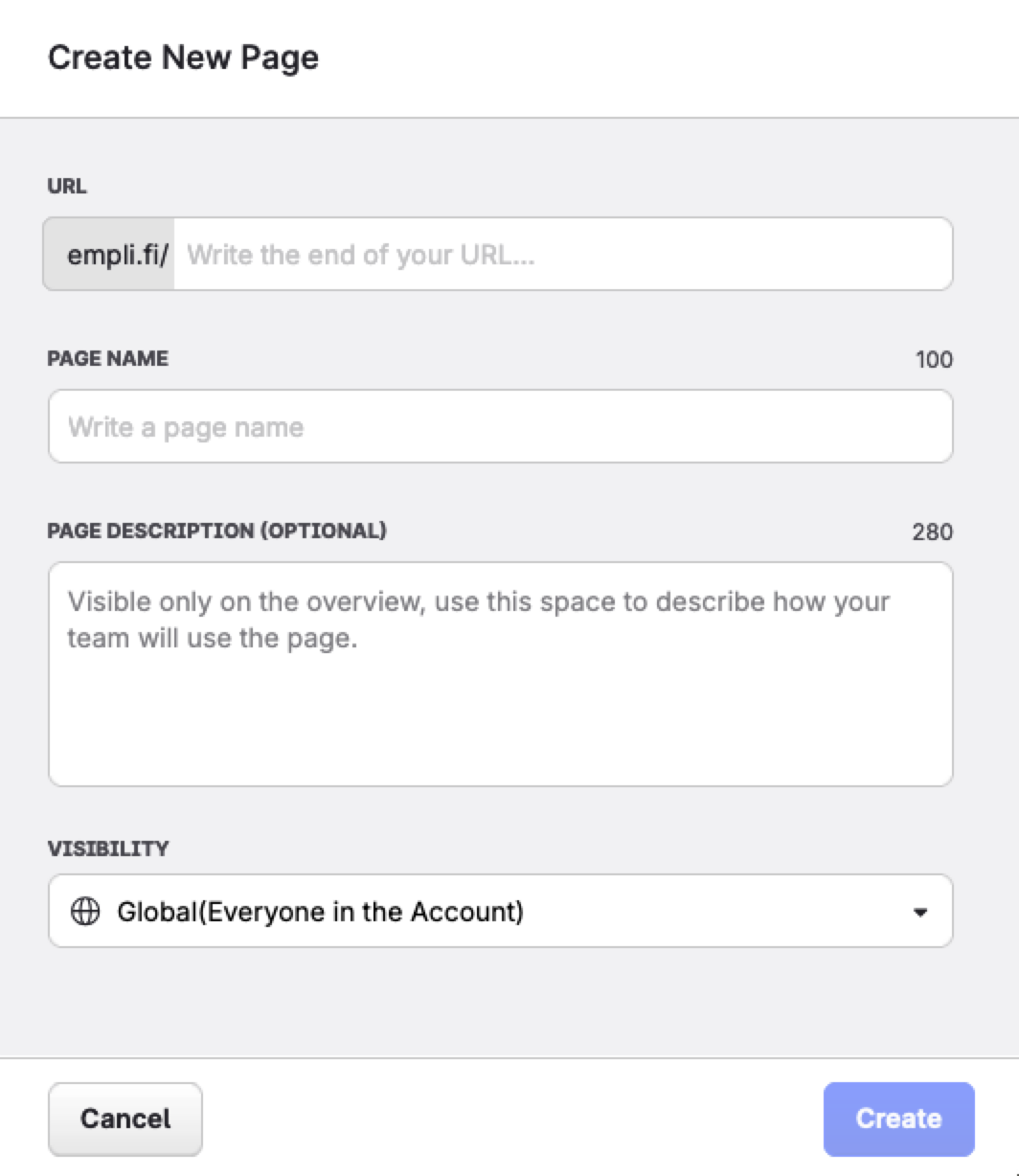Click the PAGE DESCRIPTION (OPTIONAL) label
Image resolution: width=1019 pixels, height=1176 pixels.
(x=216, y=531)
